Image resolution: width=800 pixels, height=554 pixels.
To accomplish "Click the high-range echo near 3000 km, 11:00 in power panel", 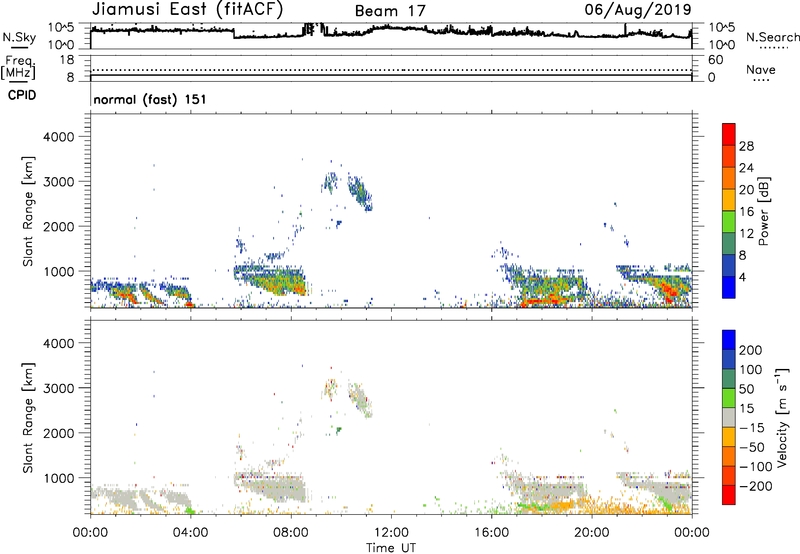I will [360, 191].
